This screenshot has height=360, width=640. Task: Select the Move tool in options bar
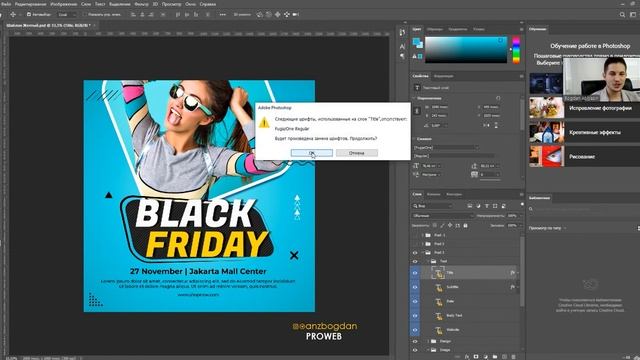pos(13,14)
